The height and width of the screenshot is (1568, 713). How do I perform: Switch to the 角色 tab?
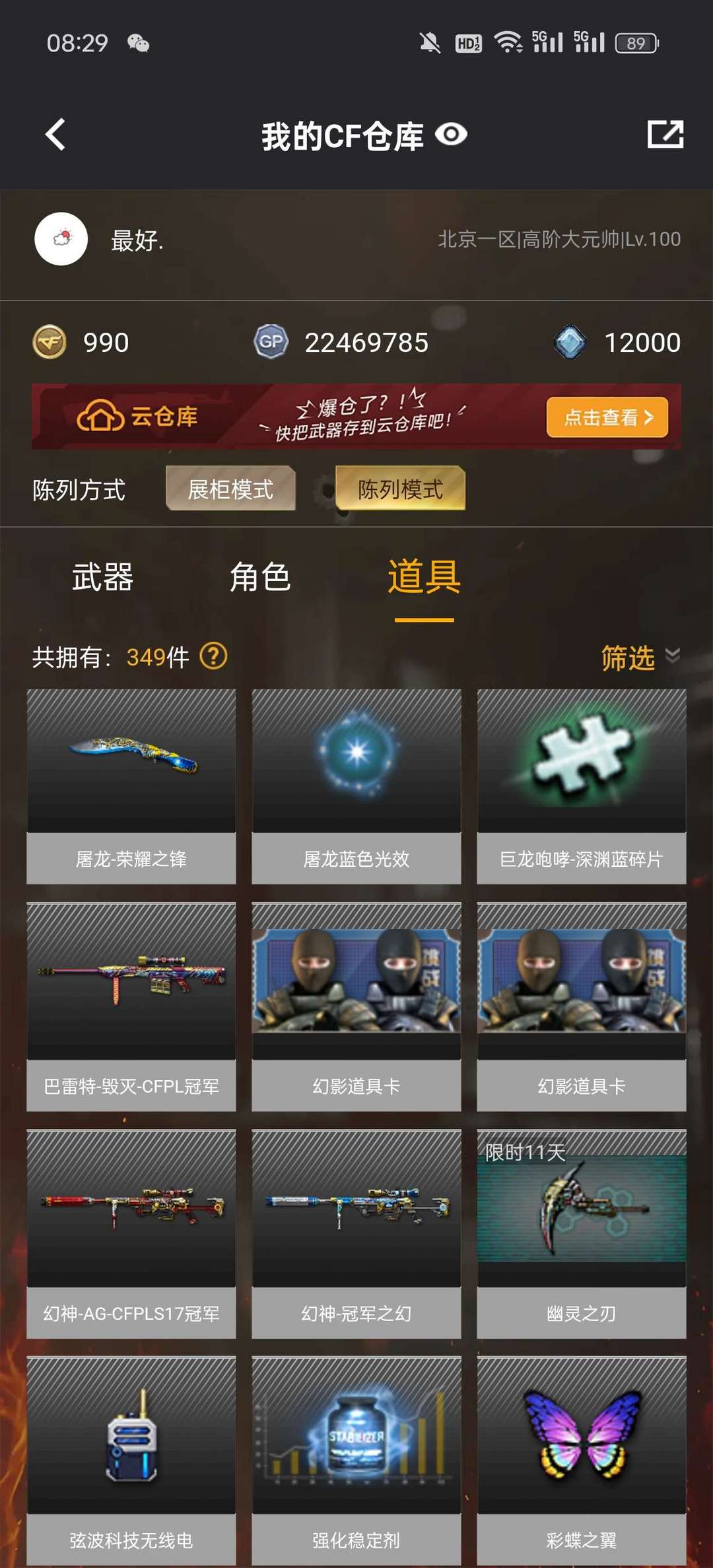click(259, 577)
